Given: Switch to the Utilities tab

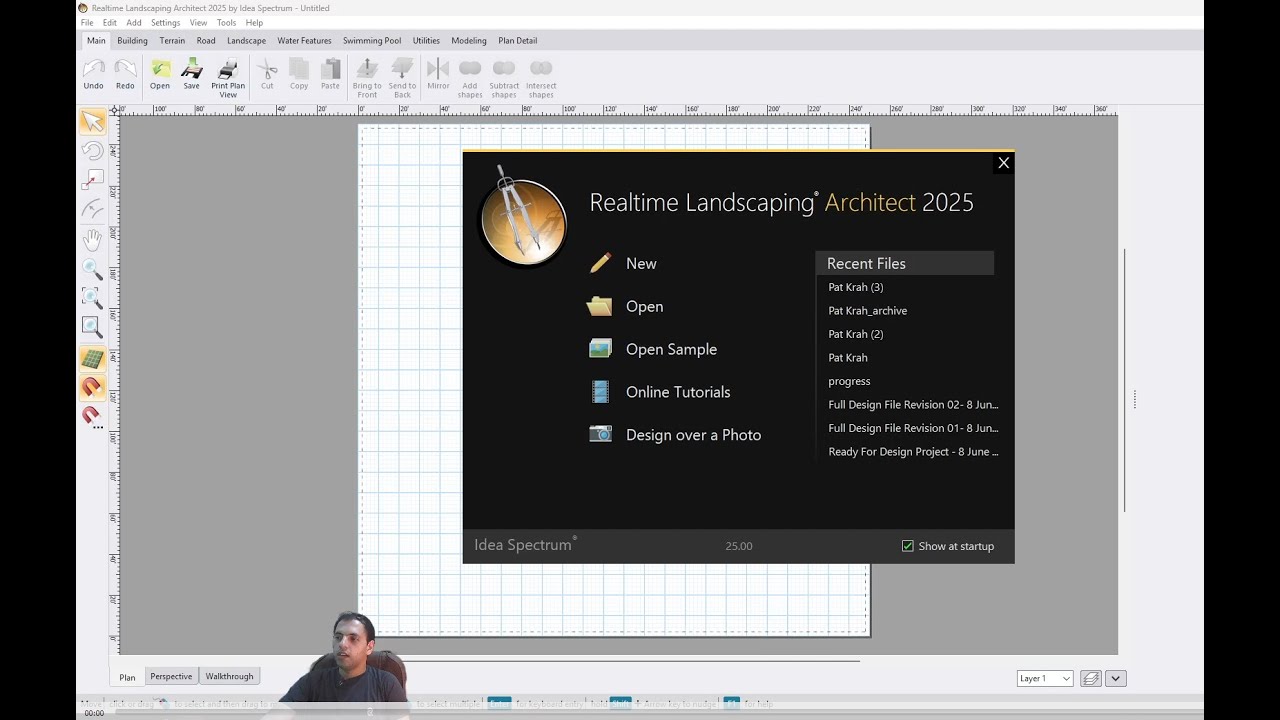Looking at the screenshot, I should tap(426, 41).
